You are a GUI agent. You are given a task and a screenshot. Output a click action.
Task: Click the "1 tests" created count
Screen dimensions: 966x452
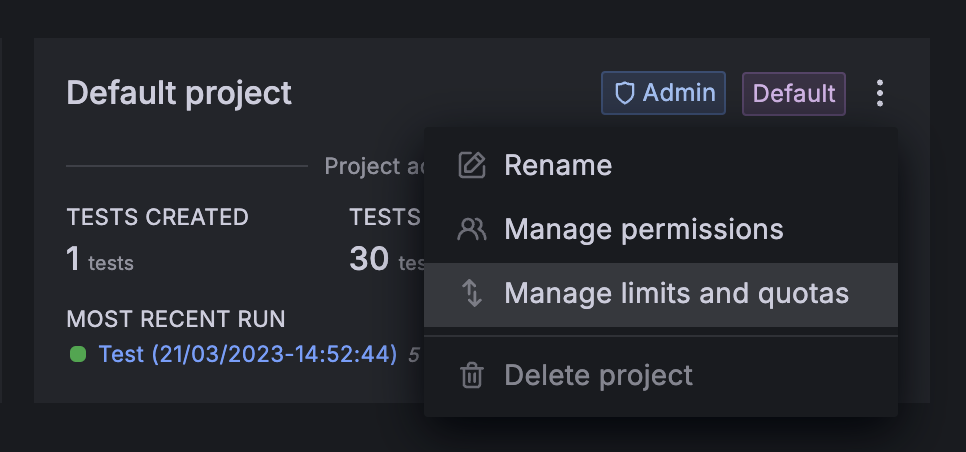click(100, 261)
